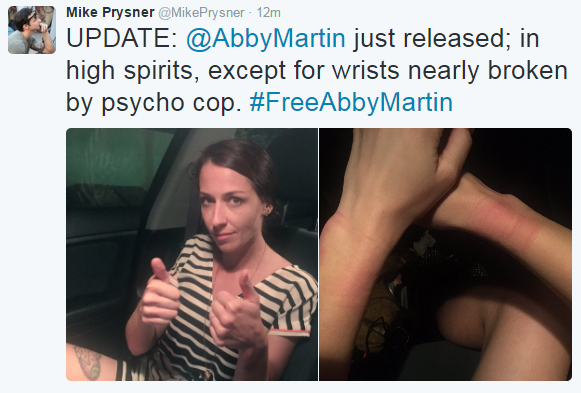Click the 12m tweet timestamp

pos(269,13)
